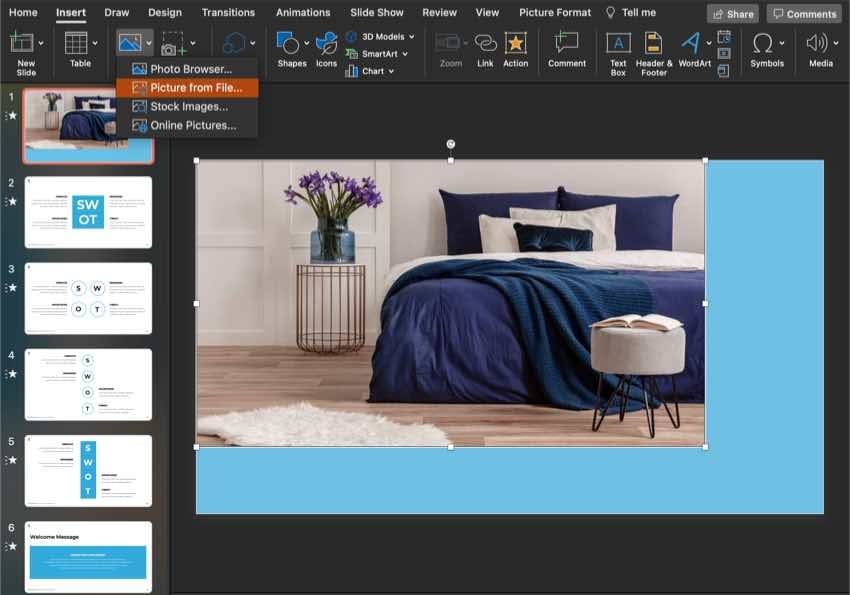Click the Action star icon
Viewport: 850px width, 595px height.
[515, 43]
